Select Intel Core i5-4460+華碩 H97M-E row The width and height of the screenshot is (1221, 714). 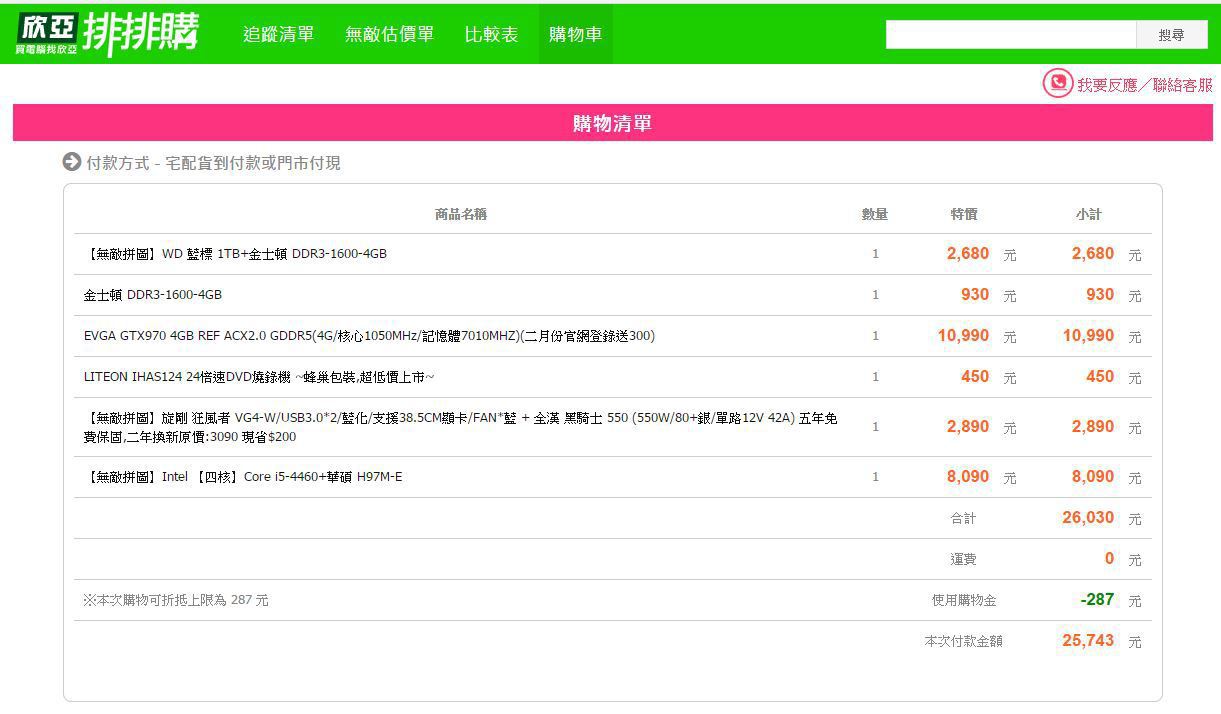click(612, 477)
